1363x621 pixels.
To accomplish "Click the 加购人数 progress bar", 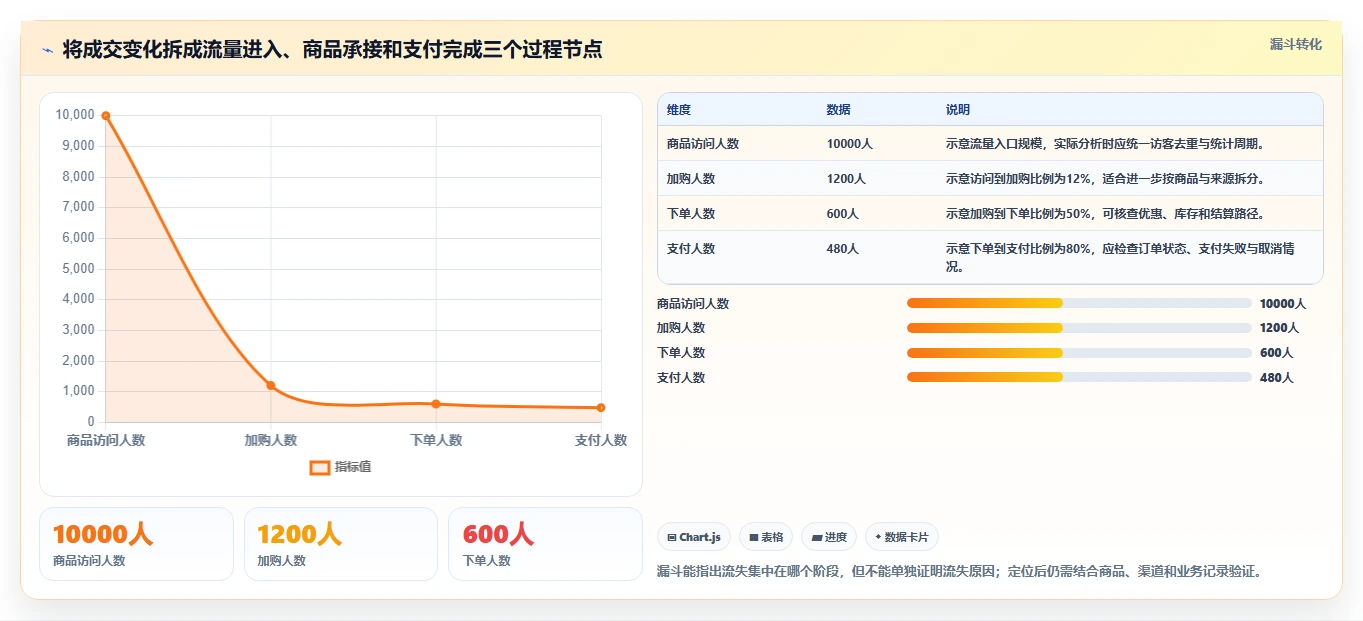I will [1079, 328].
